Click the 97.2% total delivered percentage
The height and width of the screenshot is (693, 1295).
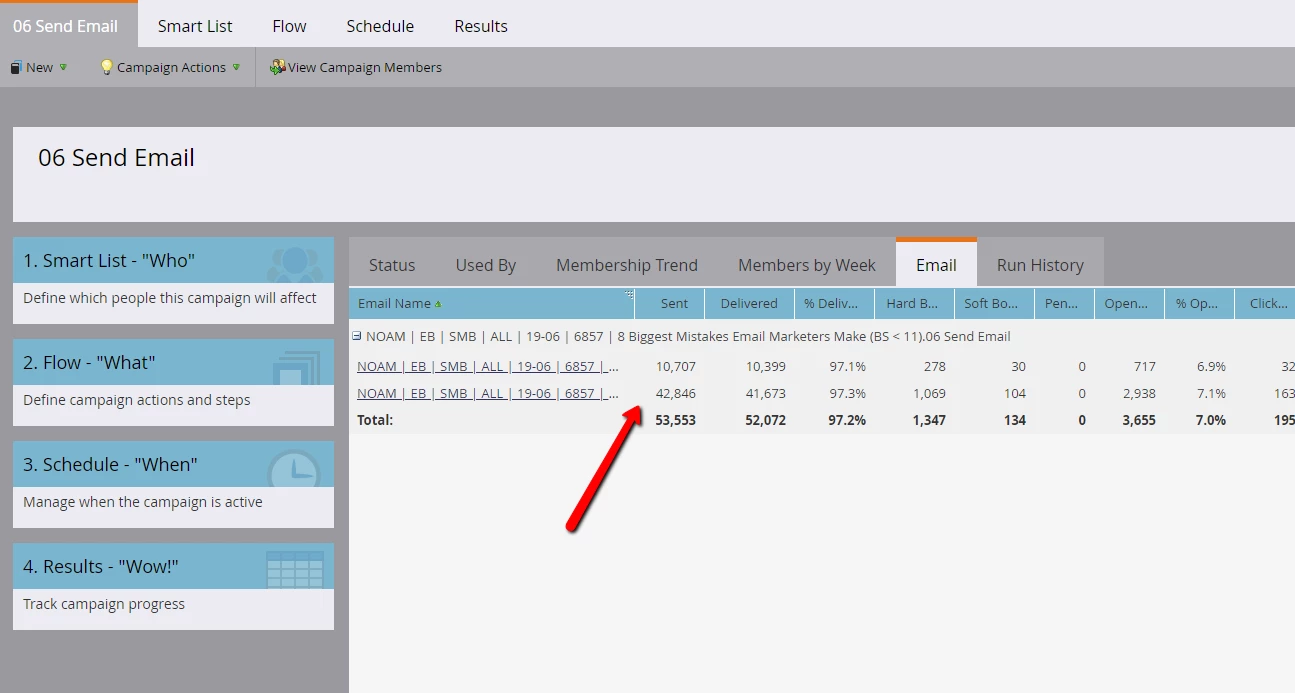tap(847, 421)
